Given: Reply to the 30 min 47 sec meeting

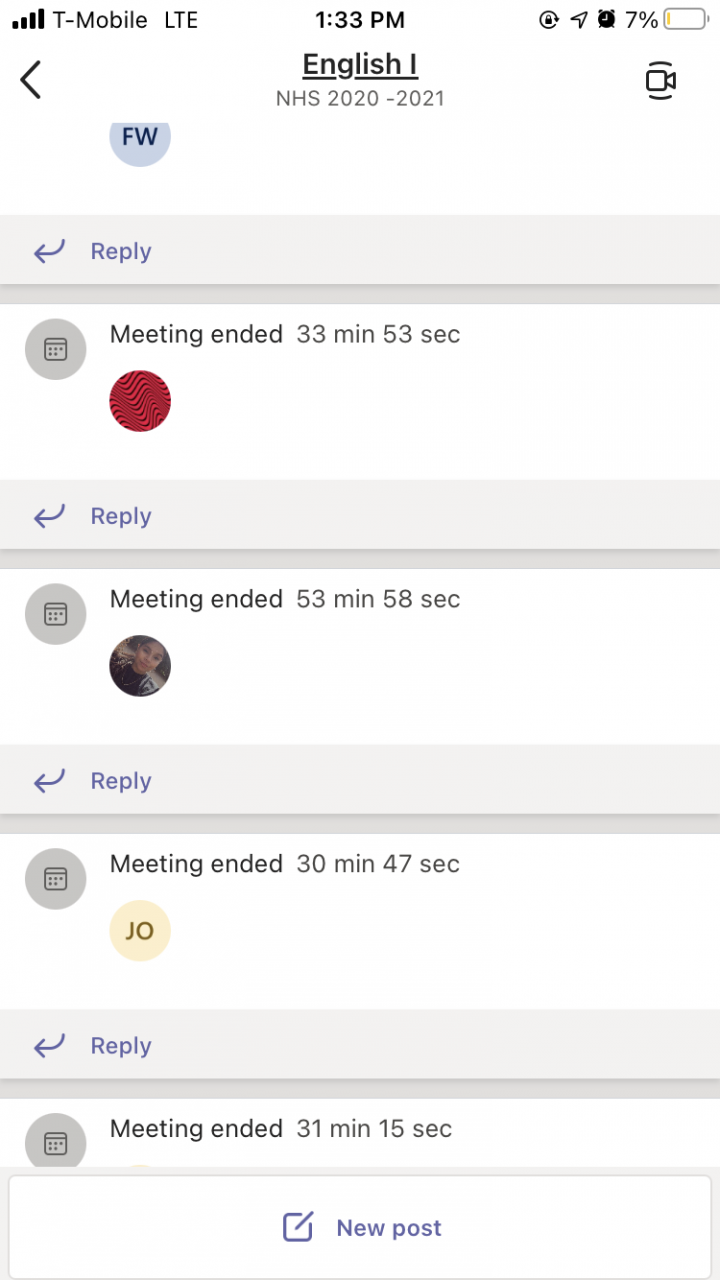Looking at the screenshot, I should 120,1046.
